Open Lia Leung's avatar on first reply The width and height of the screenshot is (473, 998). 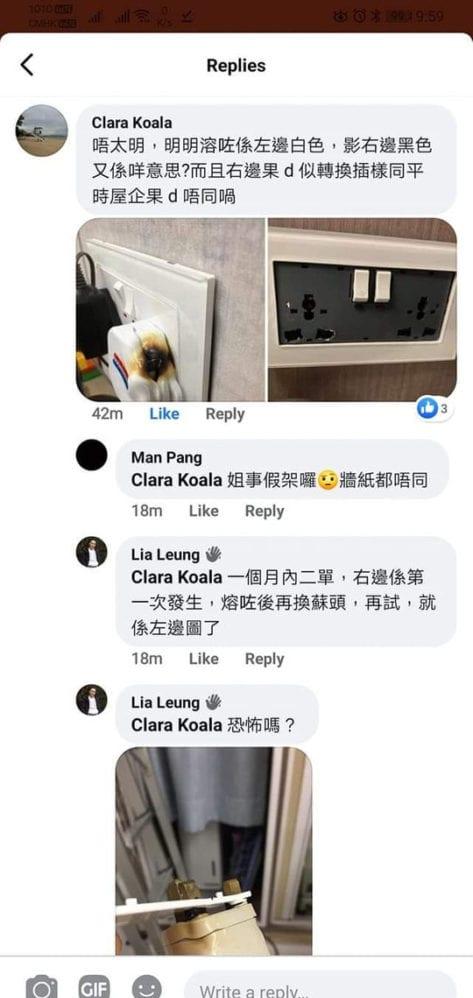tap(92, 552)
